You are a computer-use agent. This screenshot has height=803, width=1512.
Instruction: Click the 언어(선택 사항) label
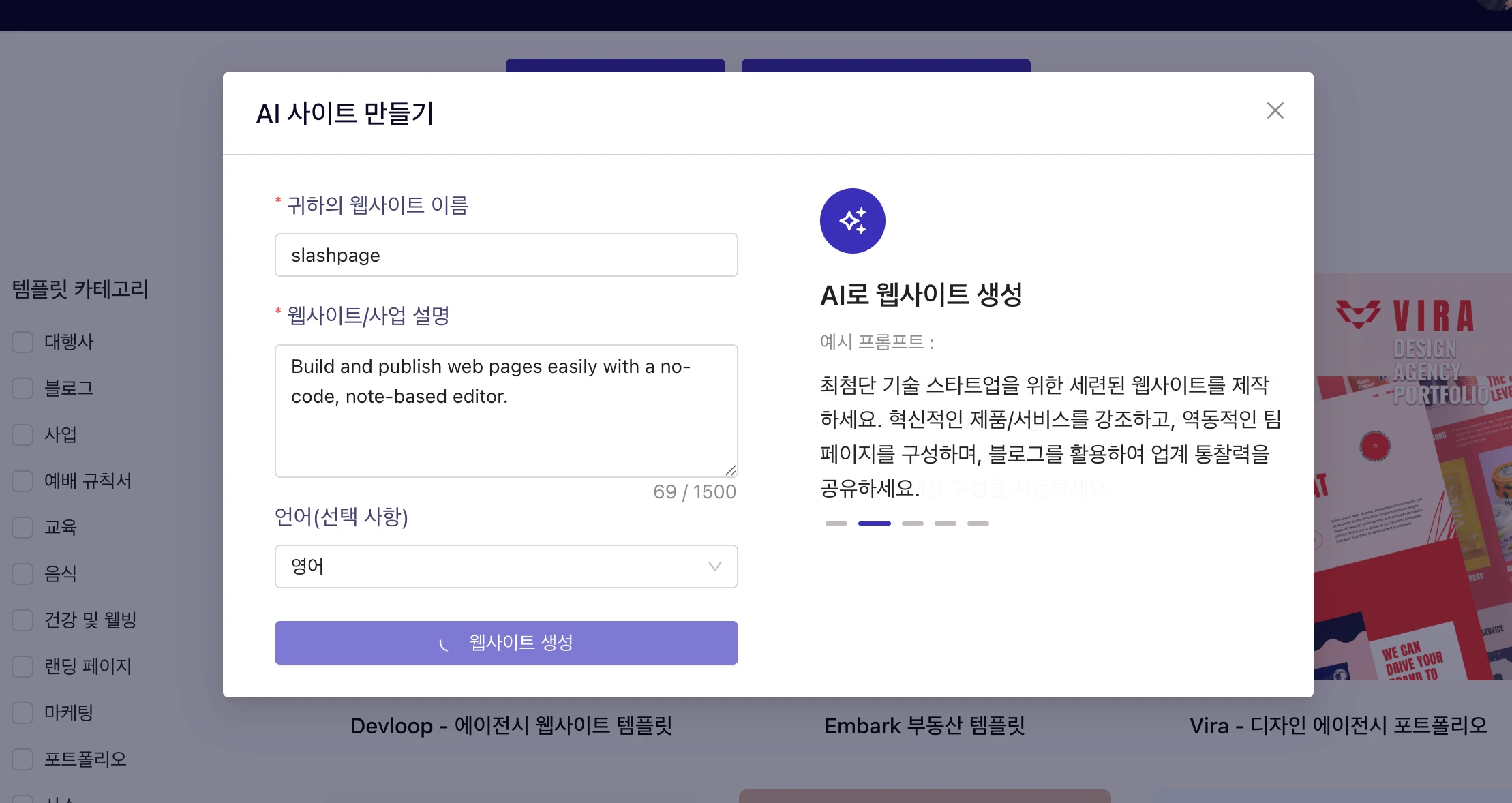pos(342,517)
